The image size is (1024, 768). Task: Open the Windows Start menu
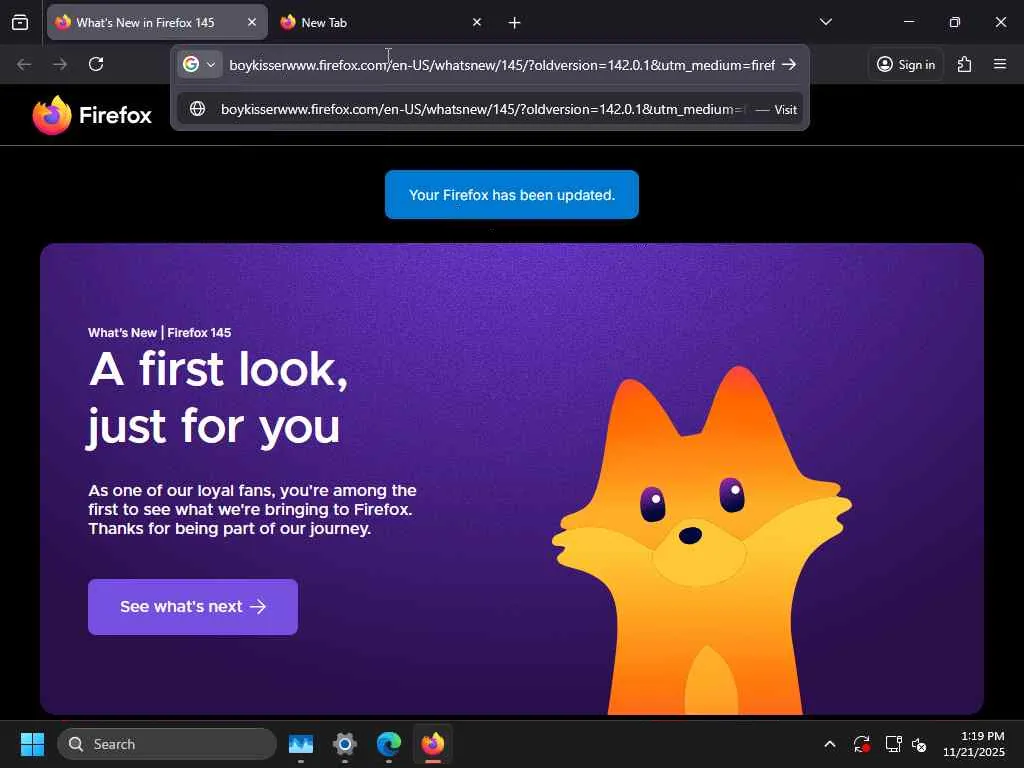point(32,744)
